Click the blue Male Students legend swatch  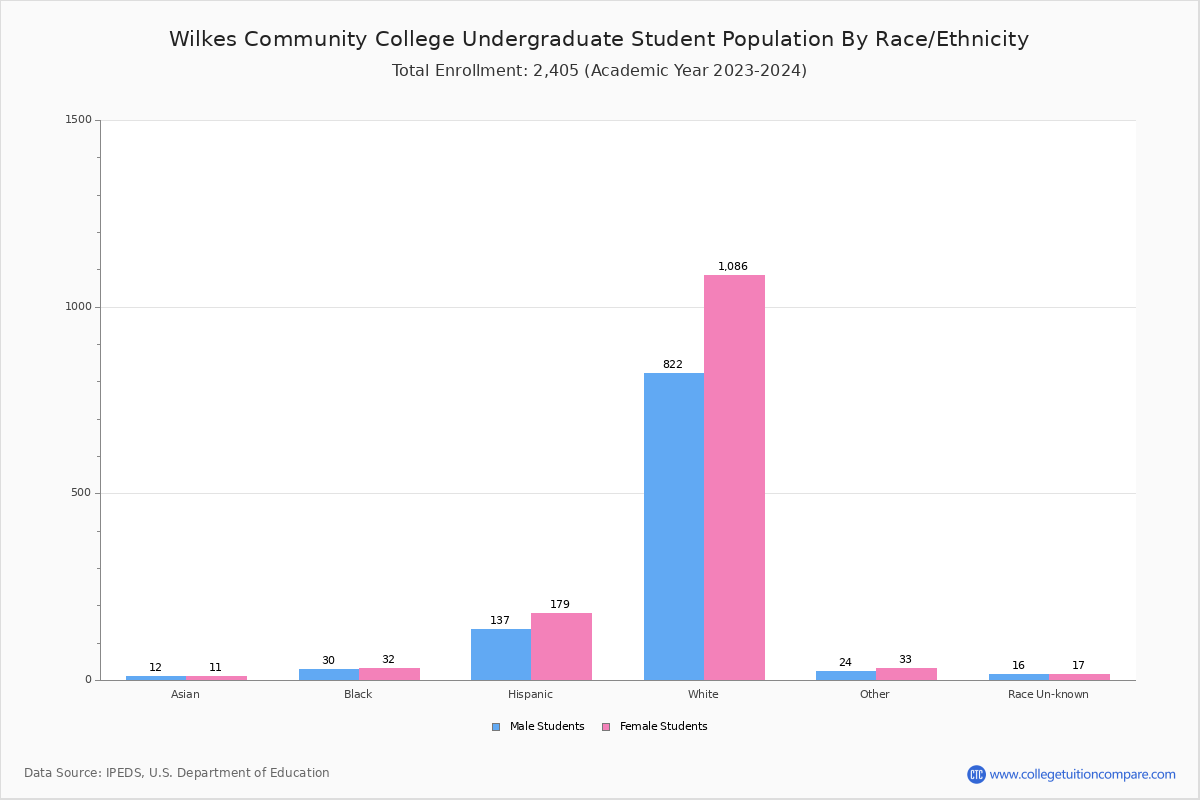[496, 727]
